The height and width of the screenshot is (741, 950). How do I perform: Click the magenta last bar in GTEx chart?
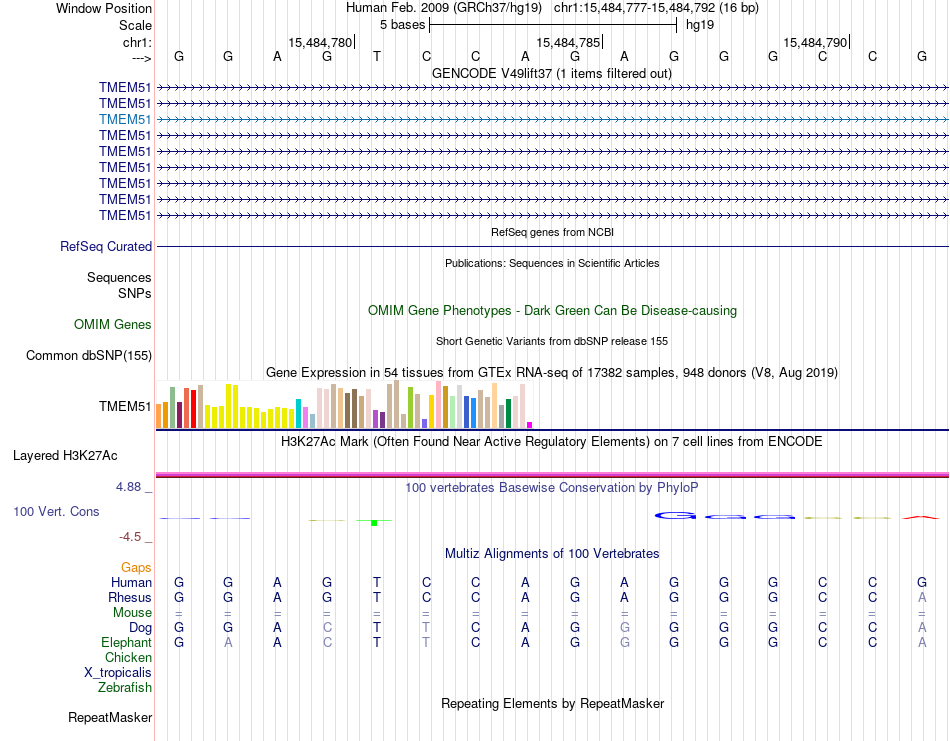click(x=530, y=425)
